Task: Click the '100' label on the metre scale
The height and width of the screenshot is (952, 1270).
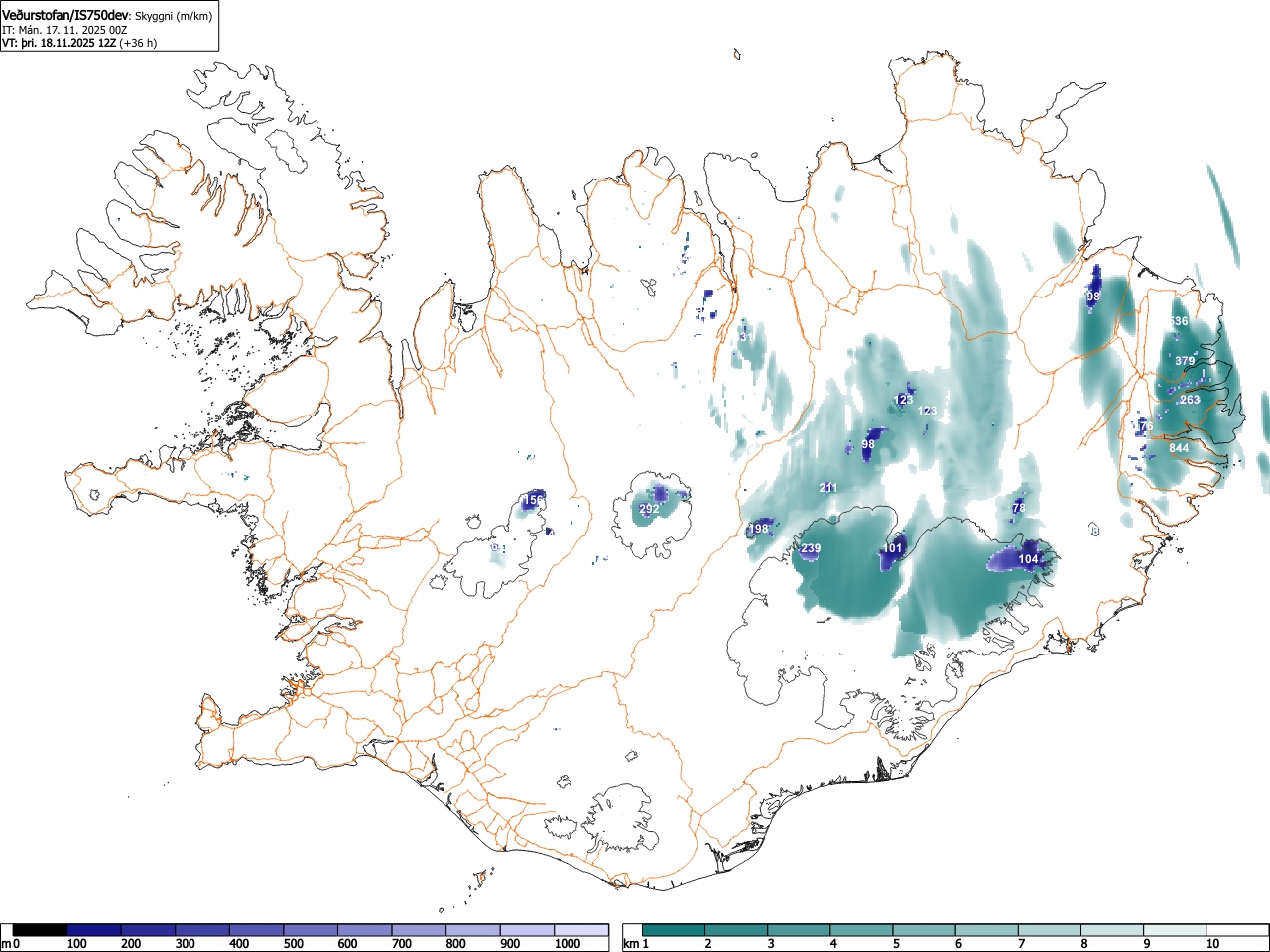Action: pos(76,944)
